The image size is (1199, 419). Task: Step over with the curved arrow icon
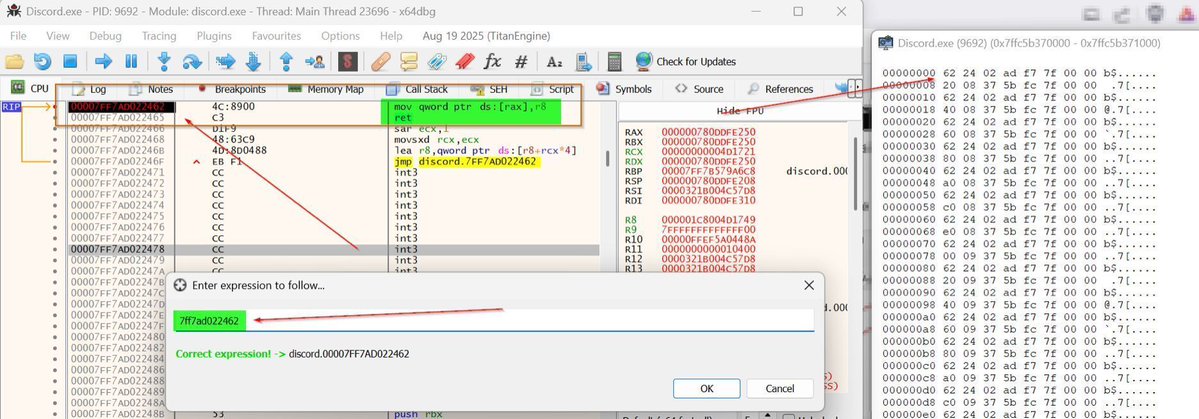(x=191, y=61)
